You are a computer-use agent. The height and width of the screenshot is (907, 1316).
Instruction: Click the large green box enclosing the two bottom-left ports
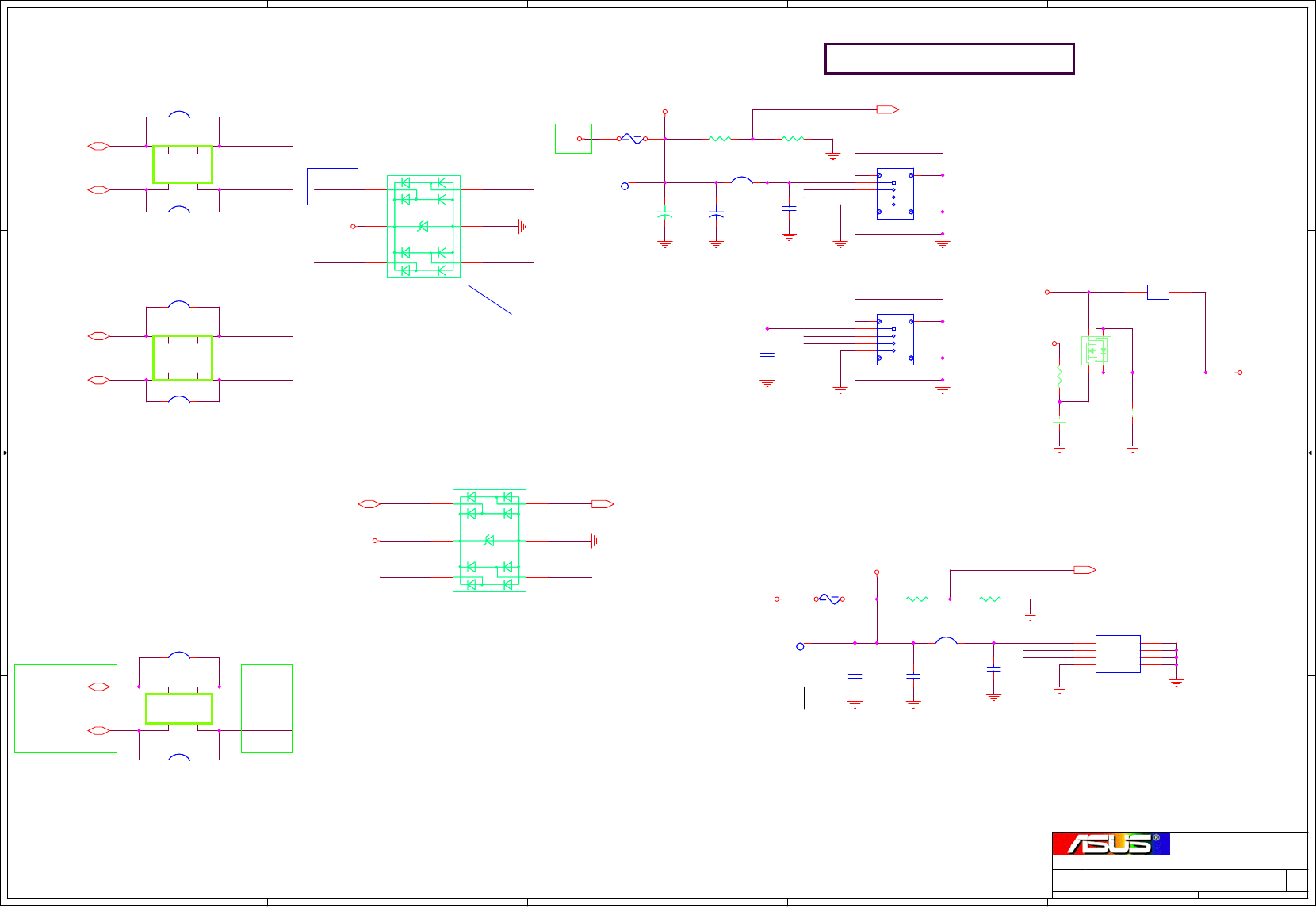[66, 709]
